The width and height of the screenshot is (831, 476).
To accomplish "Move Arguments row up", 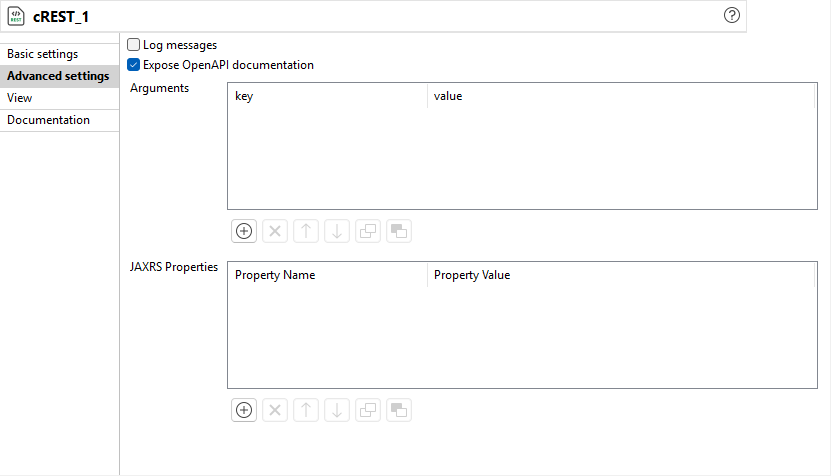I will point(306,231).
